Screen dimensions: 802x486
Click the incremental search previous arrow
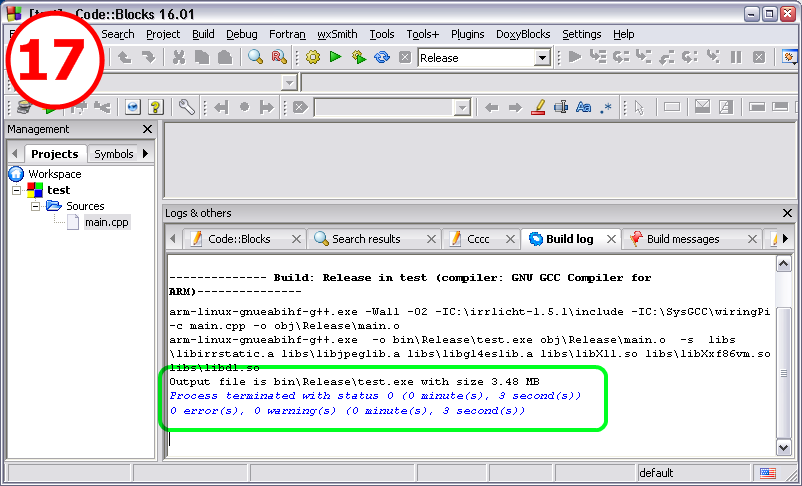click(x=492, y=107)
